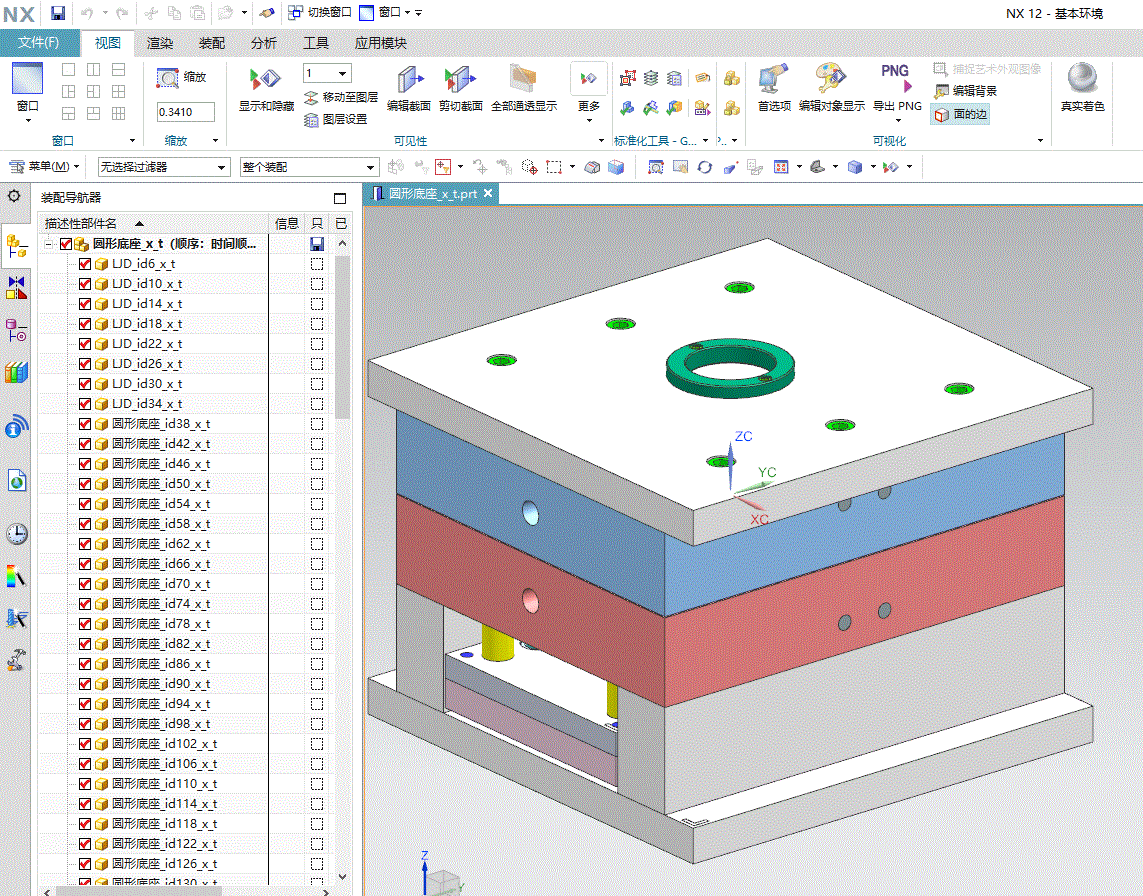Open the 菜单(M) dropdown
This screenshot has width=1143, height=896.
(44, 166)
